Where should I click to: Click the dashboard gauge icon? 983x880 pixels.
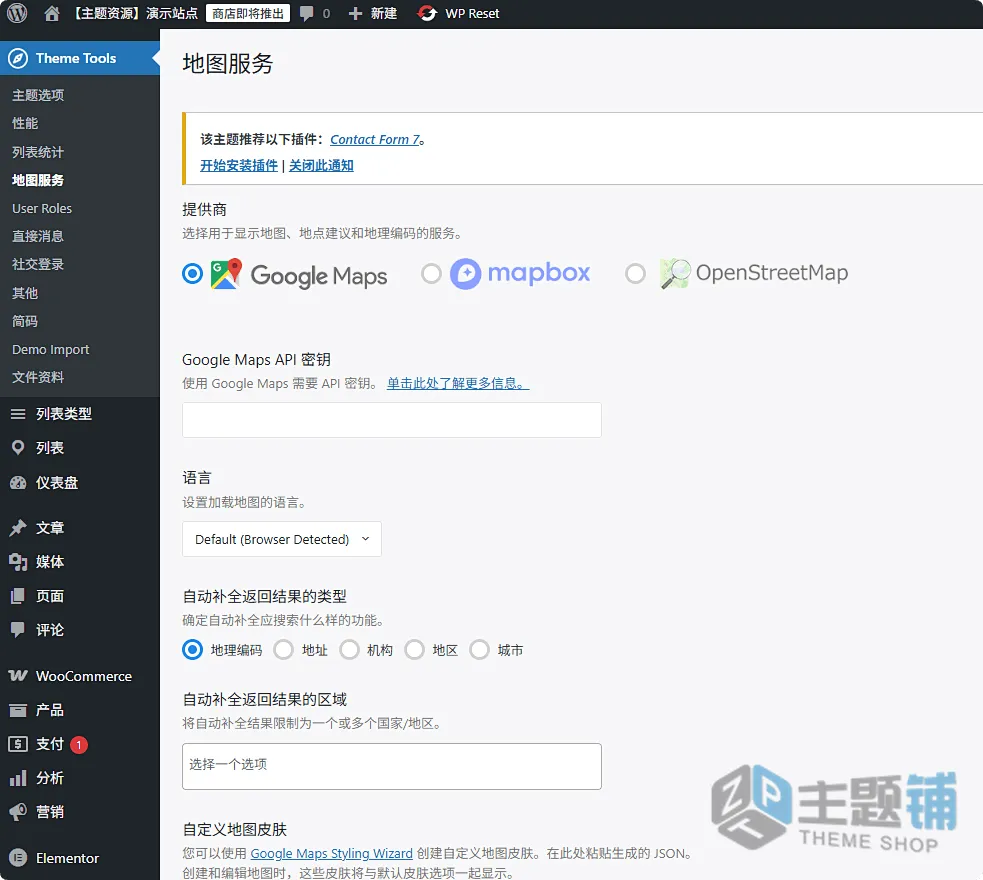(x=18, y=483)
